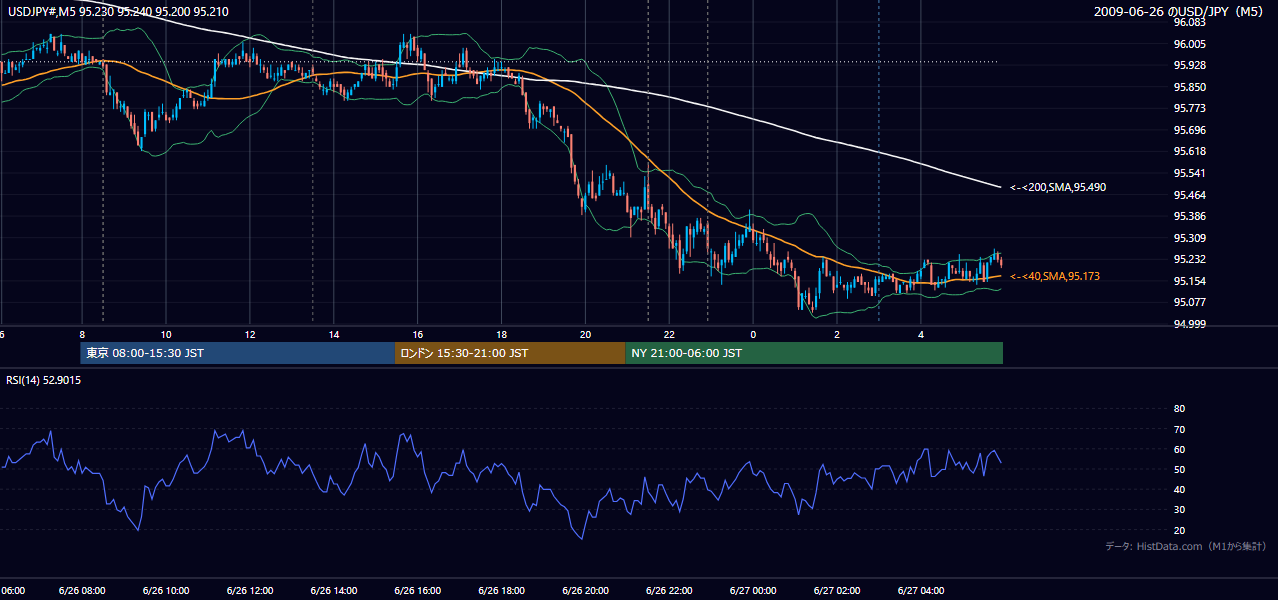This screenshot has height=600, width=1278.
Task: Click hour marker 22 under price chart
Action: point(669,334)
